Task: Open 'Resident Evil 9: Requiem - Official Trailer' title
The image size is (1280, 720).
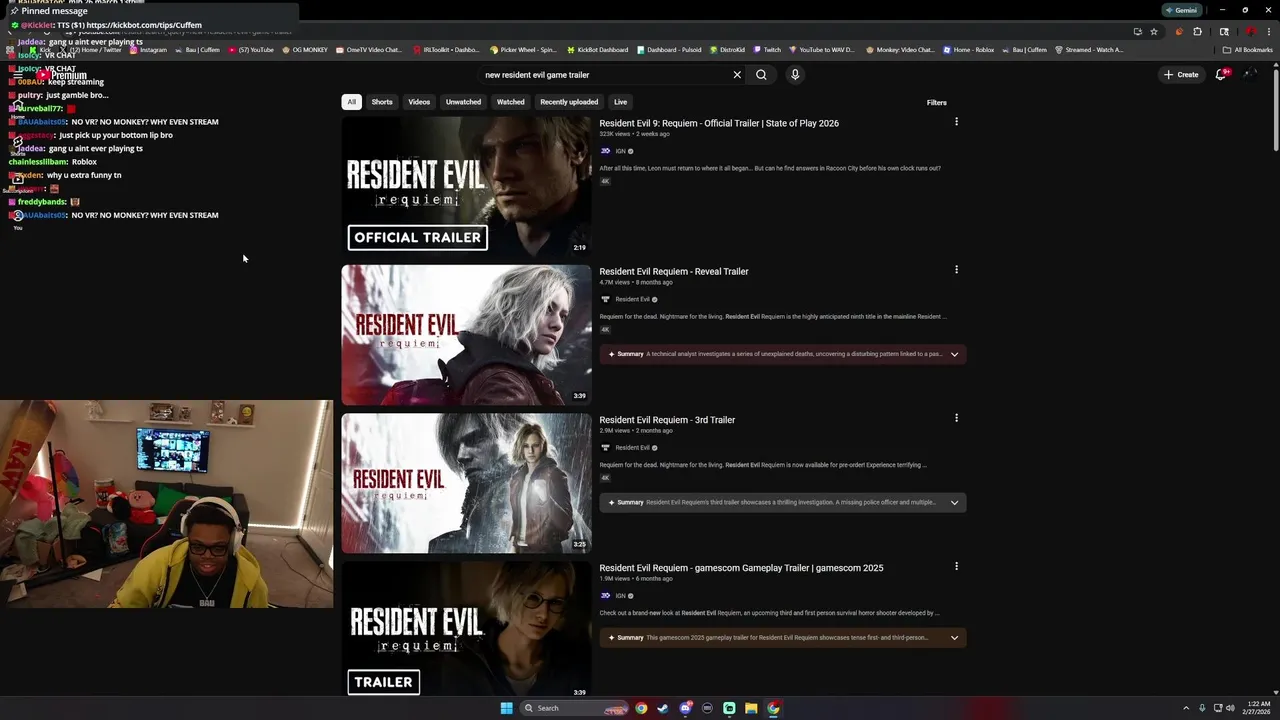Action: 719,123
